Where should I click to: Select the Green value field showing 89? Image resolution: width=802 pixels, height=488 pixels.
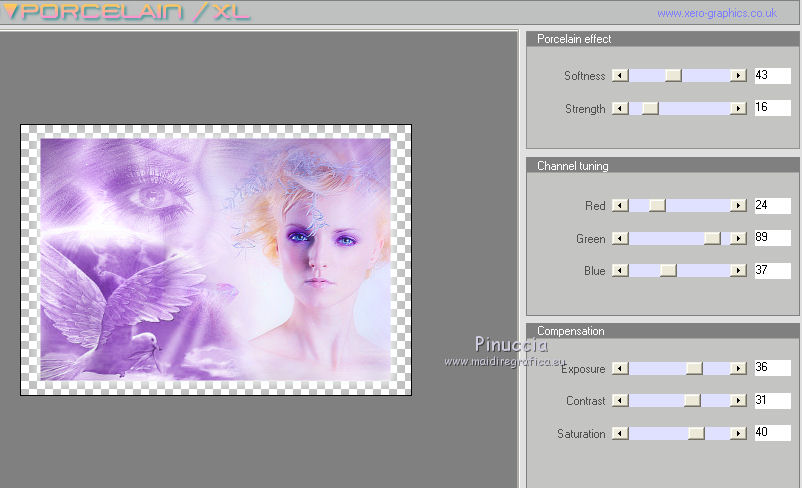[x=773, y=238]
